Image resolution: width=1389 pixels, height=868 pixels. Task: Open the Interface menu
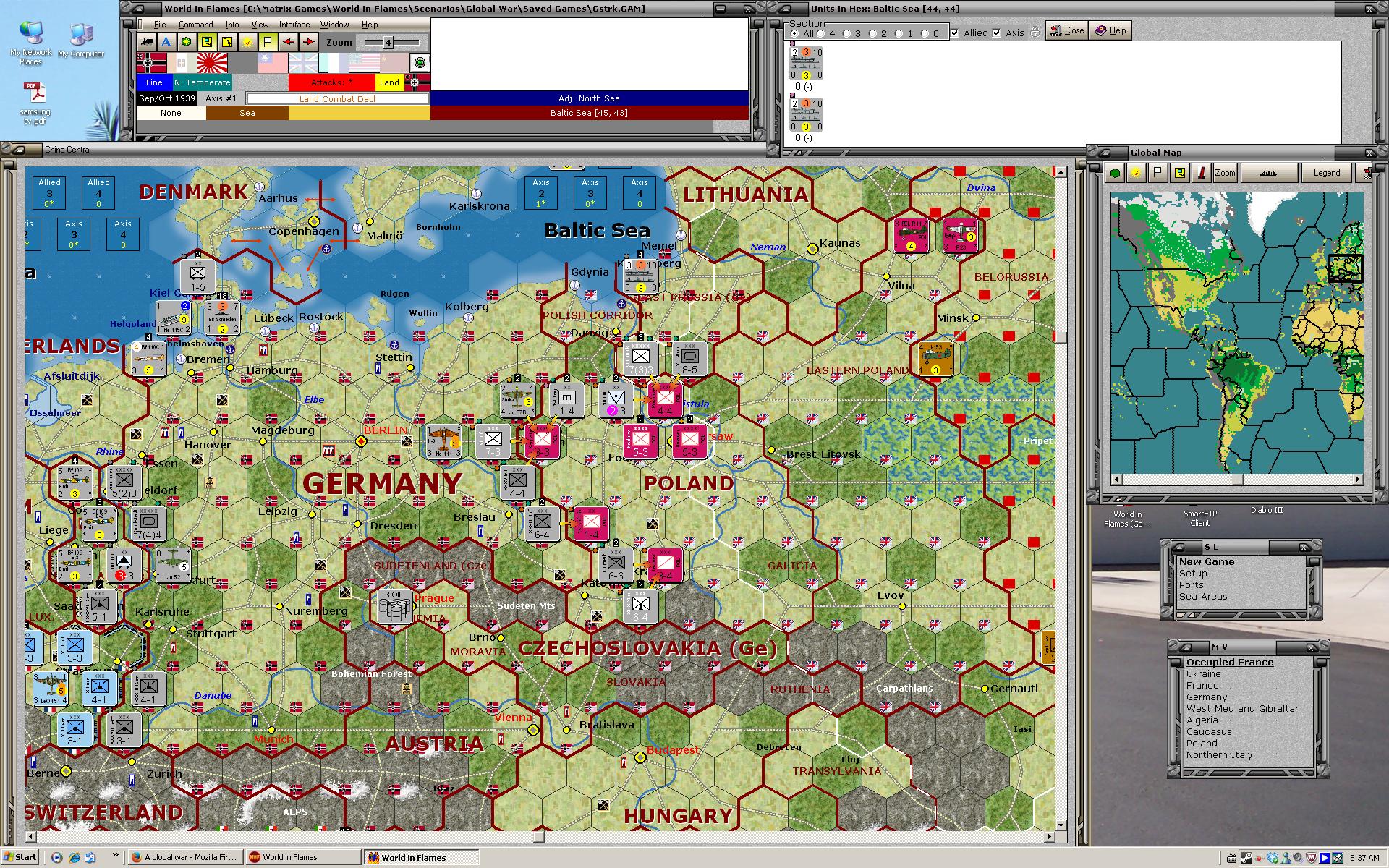click(x=294, y=25)
